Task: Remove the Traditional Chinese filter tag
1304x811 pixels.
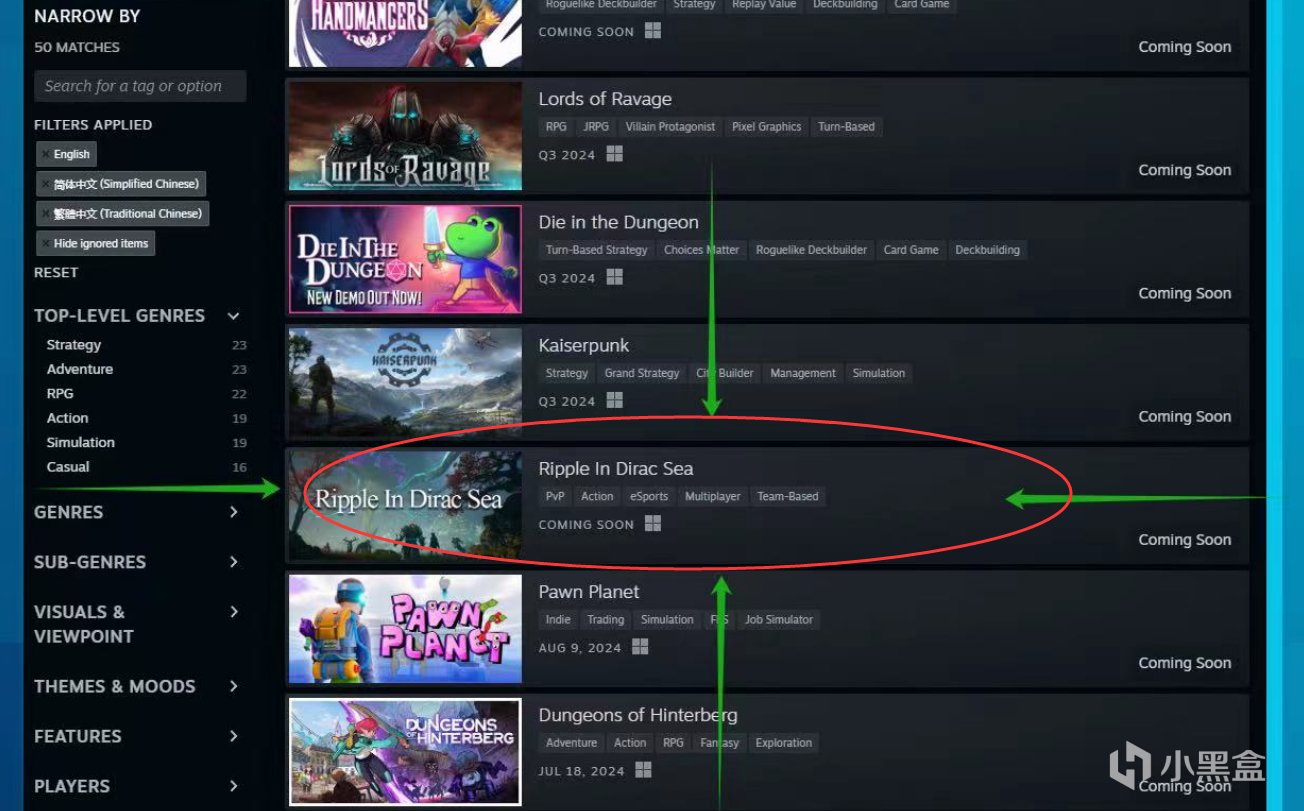Action: tap(45, 214)
